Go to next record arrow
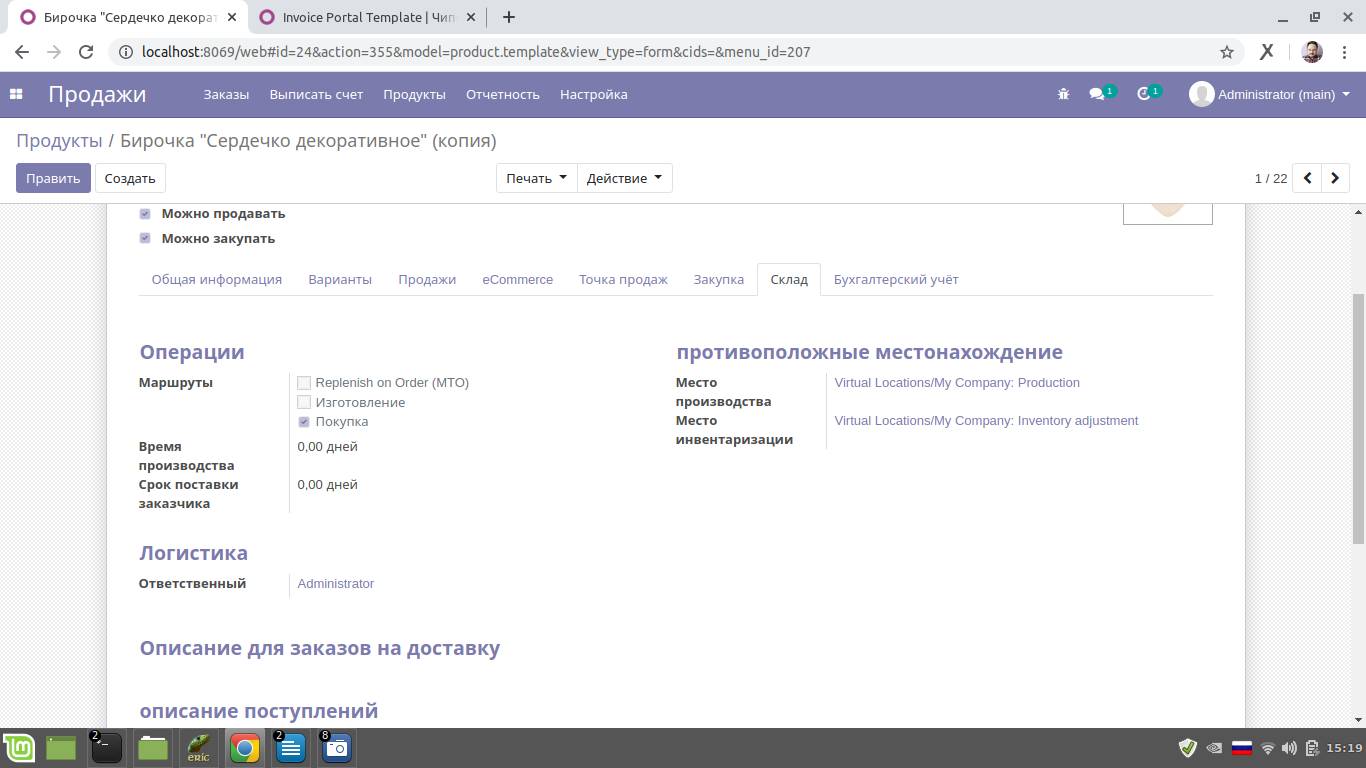1366x768 pixels. [1335, 178]
